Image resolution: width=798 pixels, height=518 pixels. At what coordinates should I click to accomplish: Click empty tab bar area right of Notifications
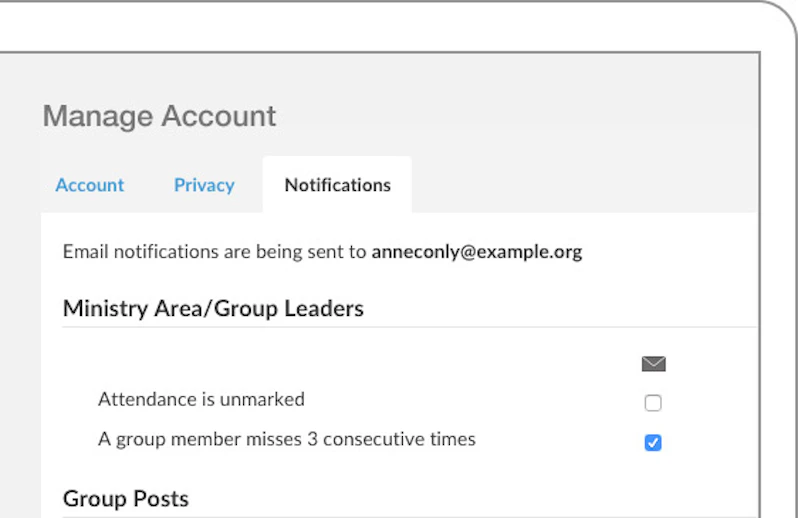[x=580, y=185]
